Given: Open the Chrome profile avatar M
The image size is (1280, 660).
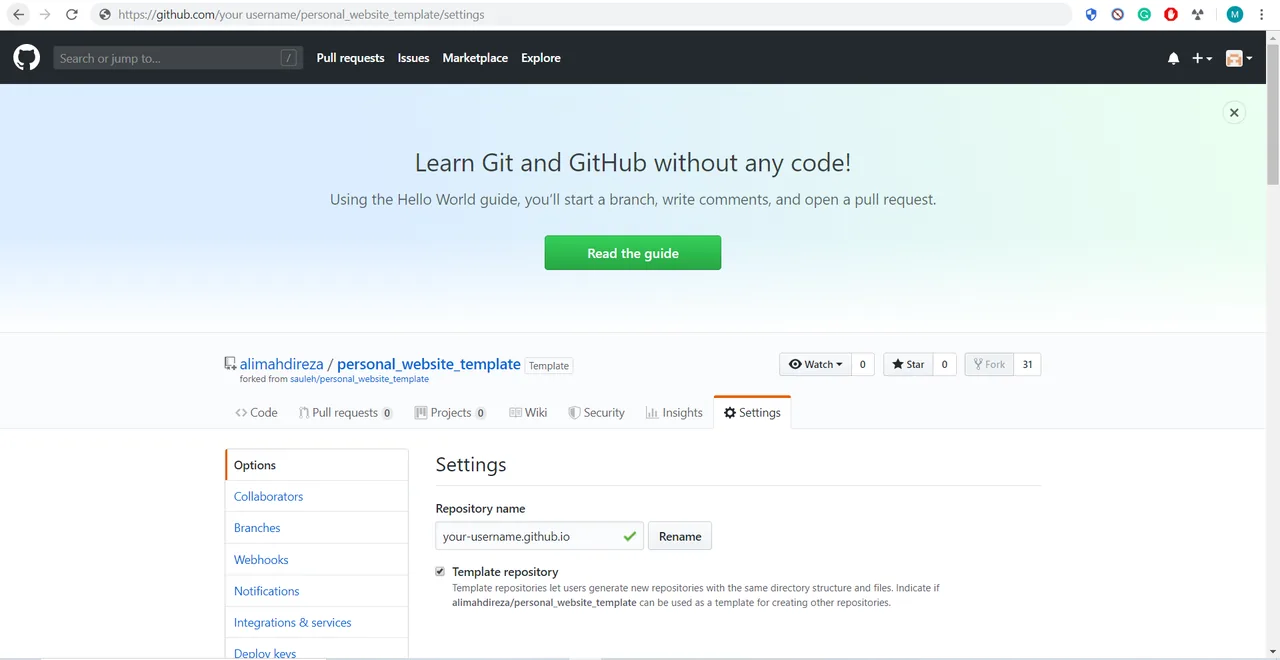Looking at the screenshot, I should tap(1235, 15).
